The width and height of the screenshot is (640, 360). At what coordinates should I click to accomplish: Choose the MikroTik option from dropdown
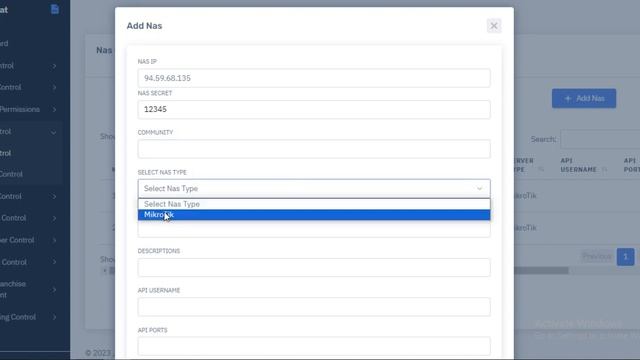point(314,215)
